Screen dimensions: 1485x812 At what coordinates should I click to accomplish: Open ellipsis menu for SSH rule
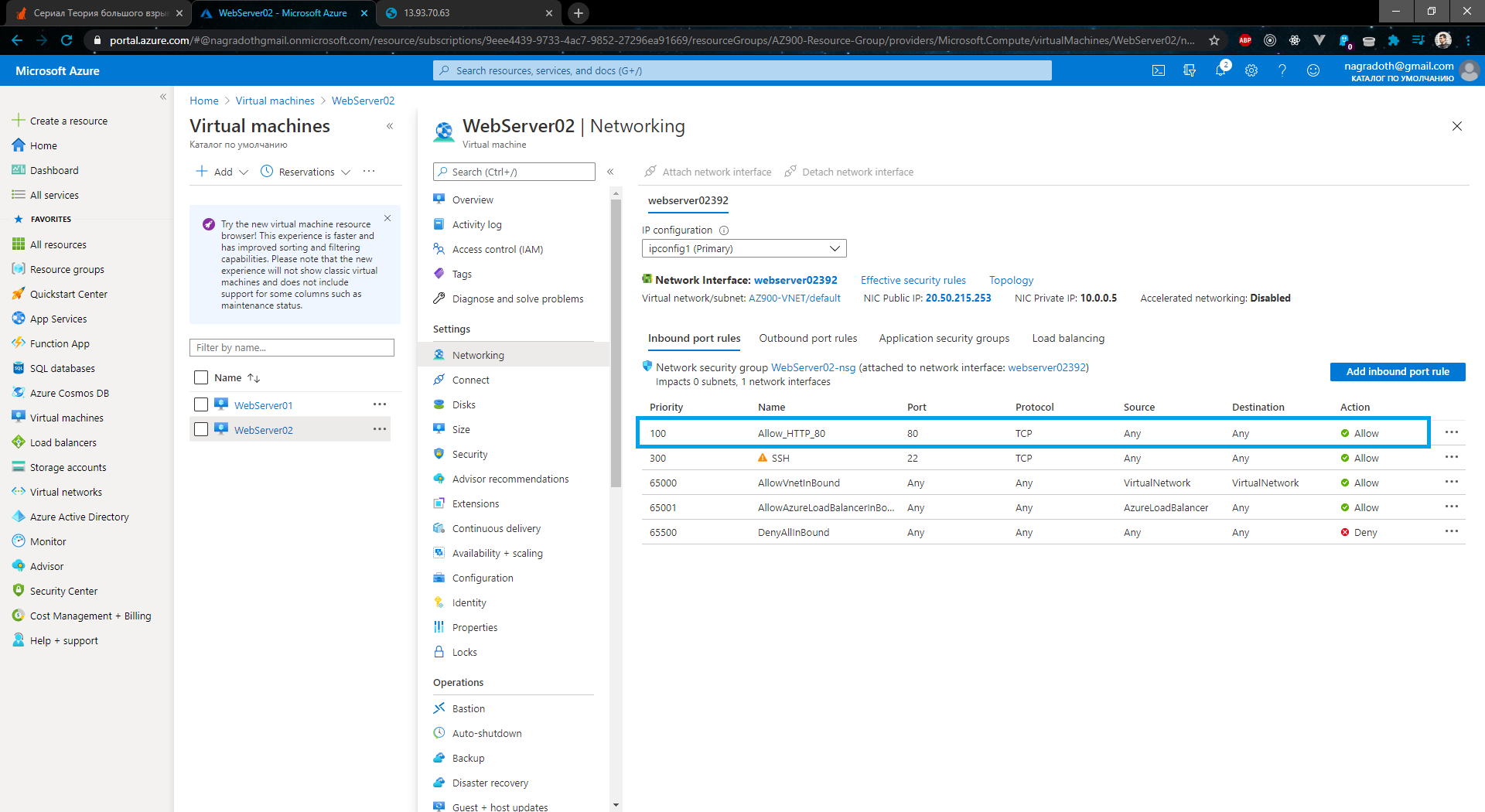click(x=1452, y=457)
